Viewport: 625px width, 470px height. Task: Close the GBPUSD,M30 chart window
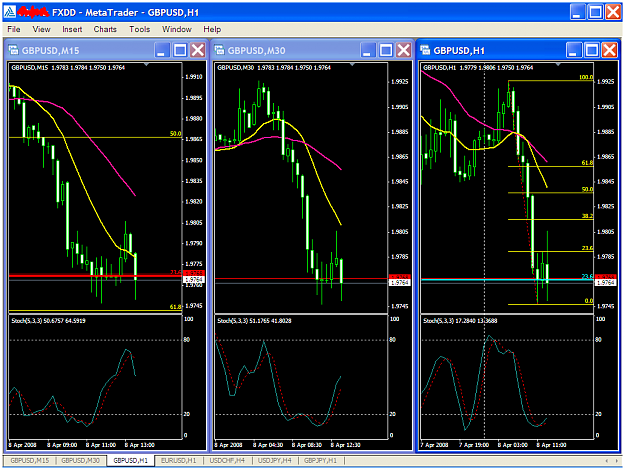point(404,50)
